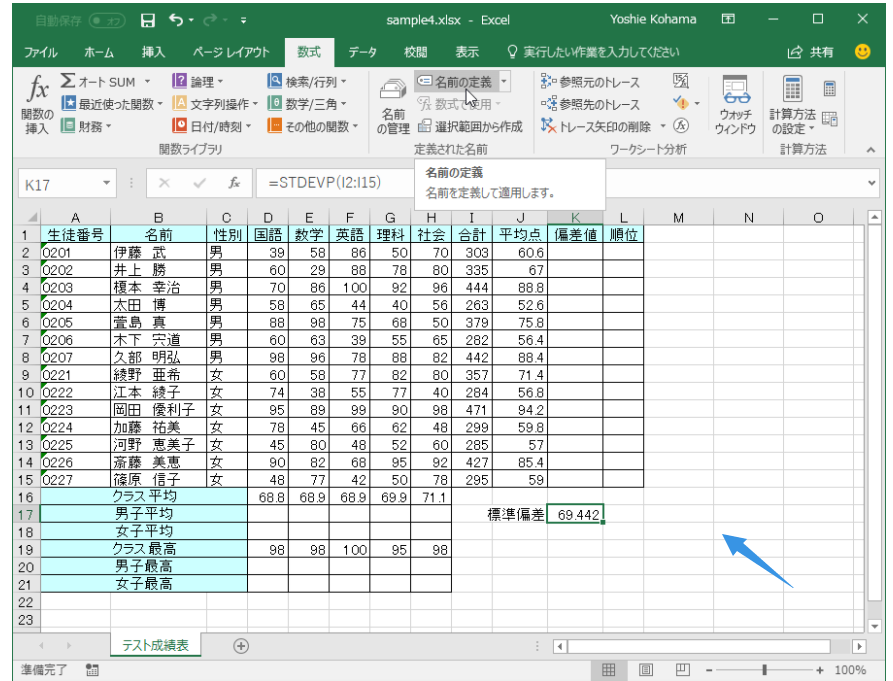Open the ホーム tab
This screenshot has width=893, height=681.
99,52
